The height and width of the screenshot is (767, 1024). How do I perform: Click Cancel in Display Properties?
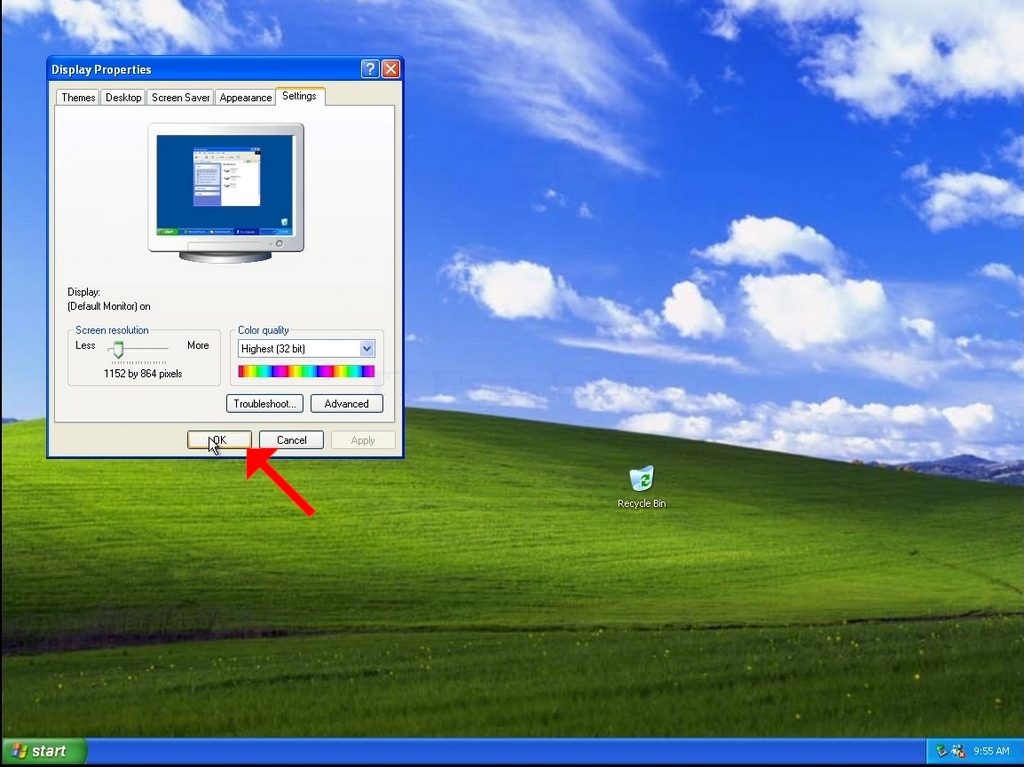tap(291, 440)
